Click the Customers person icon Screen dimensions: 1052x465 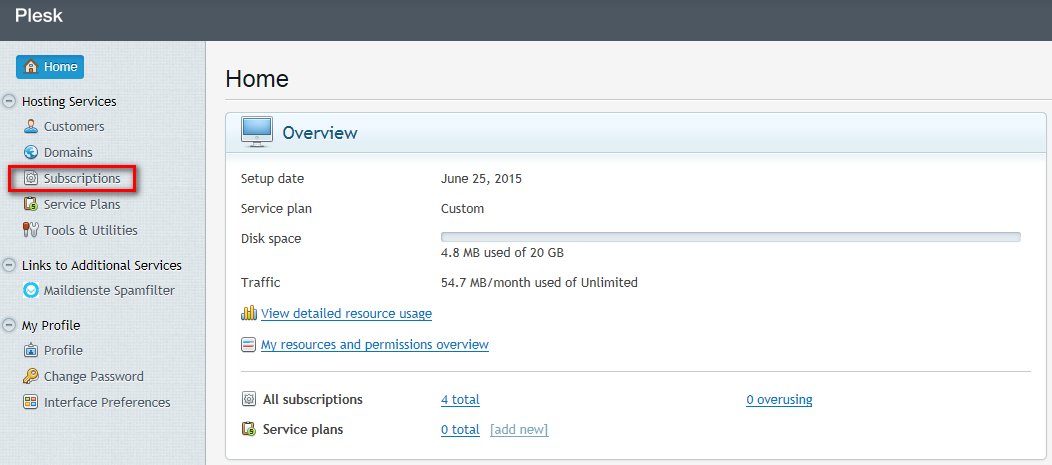[31, 127]
